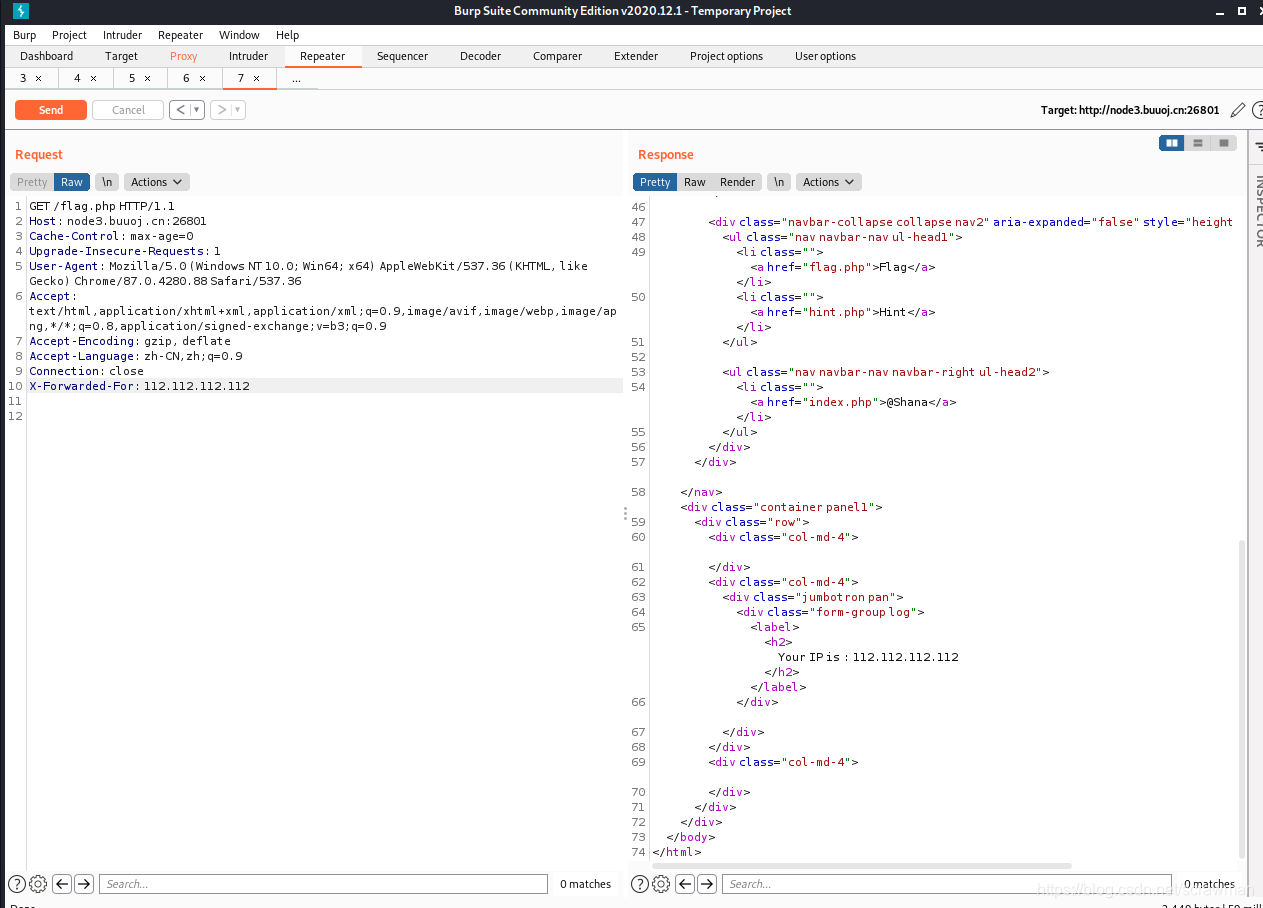Switch to side-by-side layout icon
1263x908 pixels.
pyautogui.click(x=1171, y=144)
